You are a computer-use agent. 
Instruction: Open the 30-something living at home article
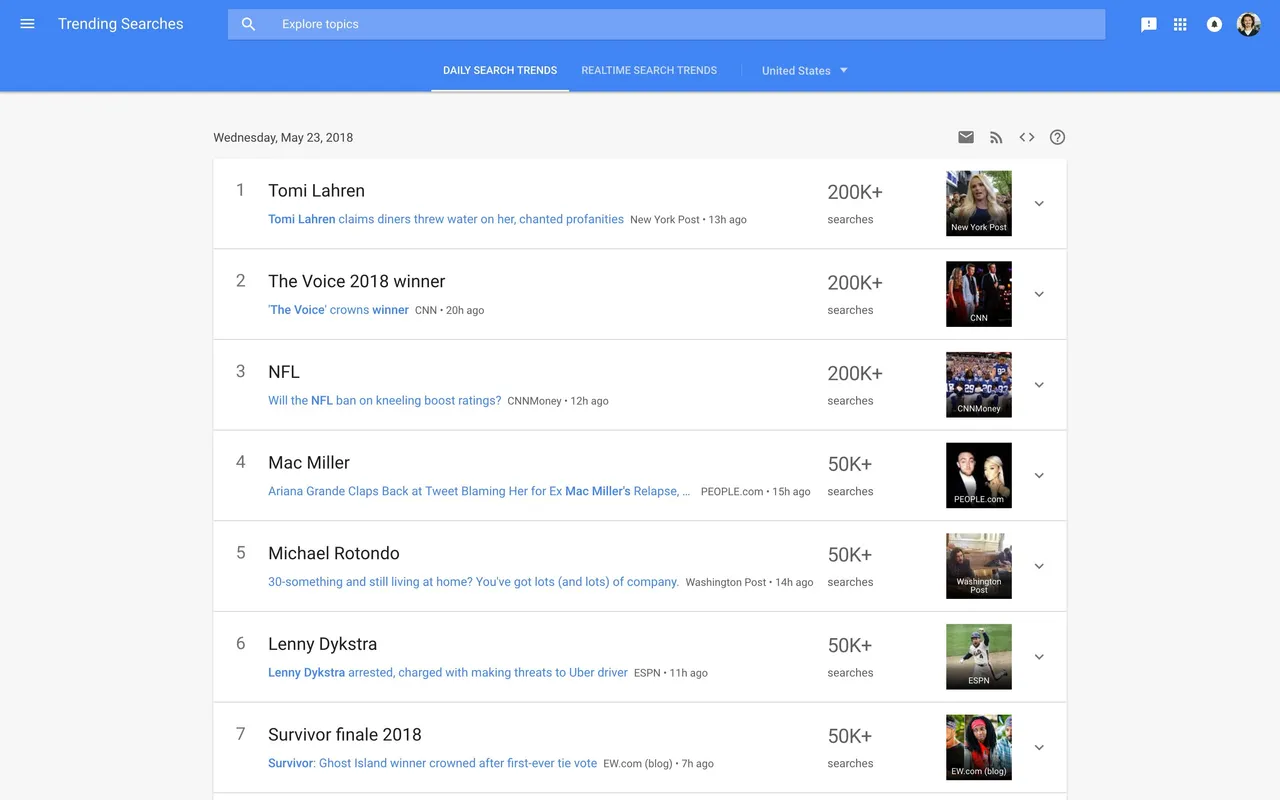point(473,582)
